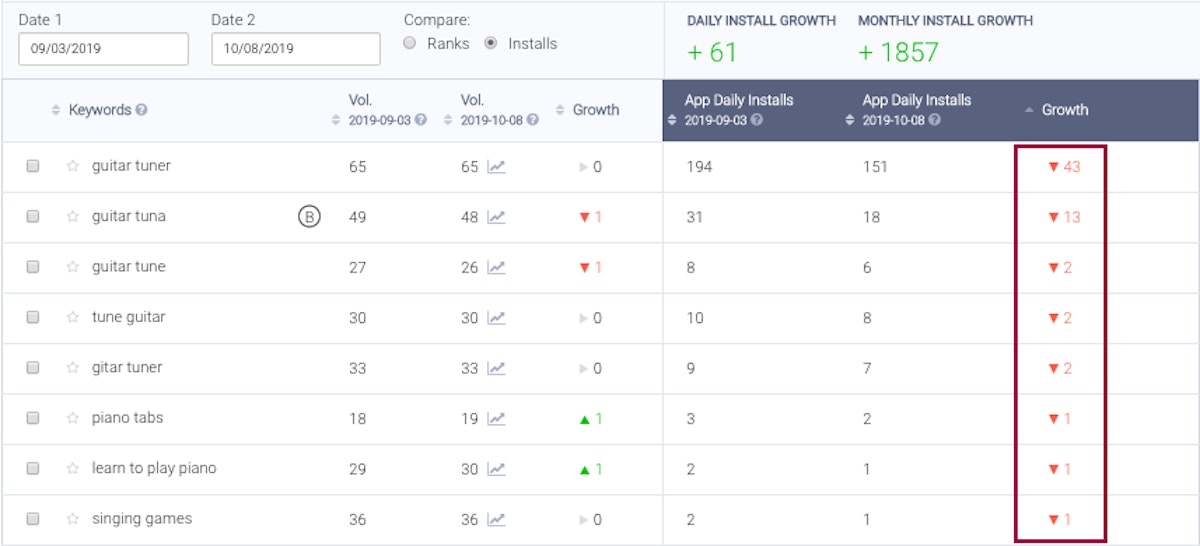This screenshot has width=1200, height=546.
Task: Open trend chart for 'guitar tuna' volume
Action: click(496, 217)
